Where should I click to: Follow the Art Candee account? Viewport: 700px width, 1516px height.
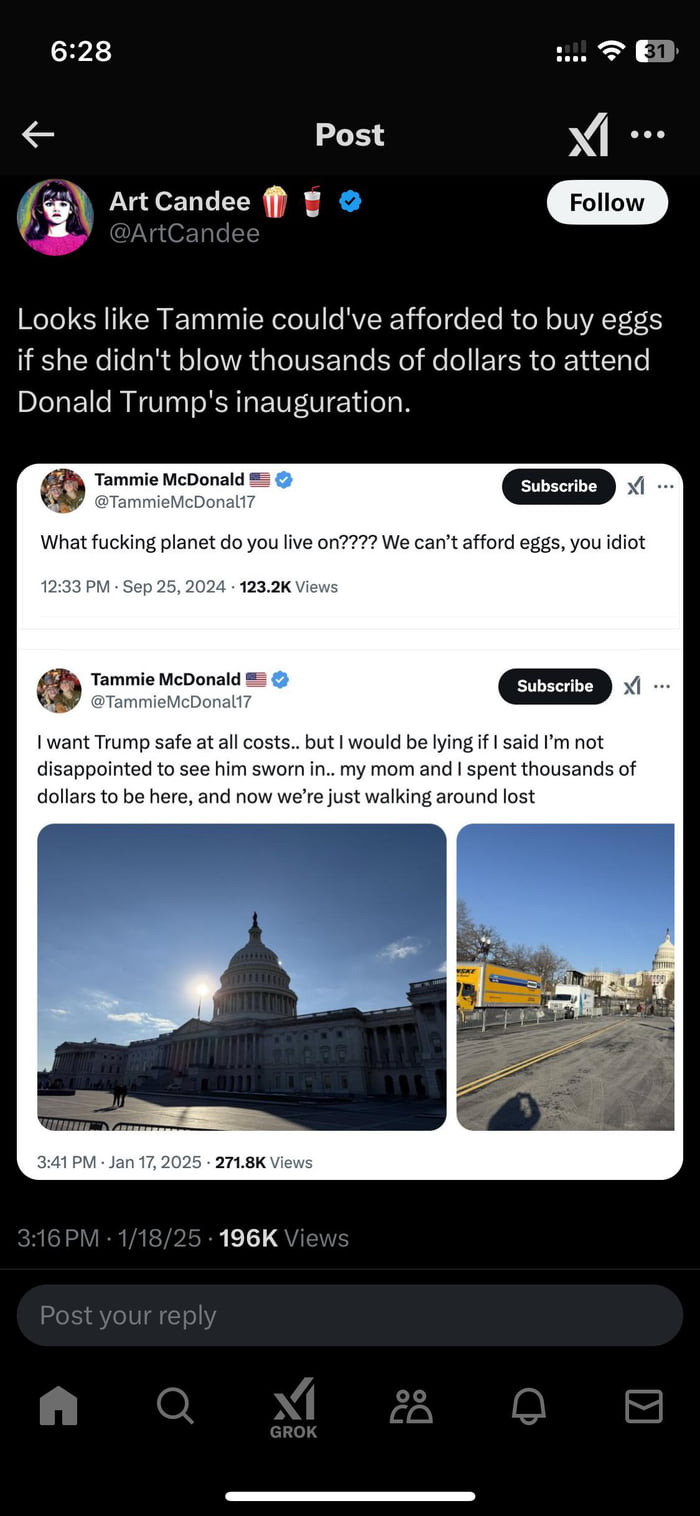(607, 202)
